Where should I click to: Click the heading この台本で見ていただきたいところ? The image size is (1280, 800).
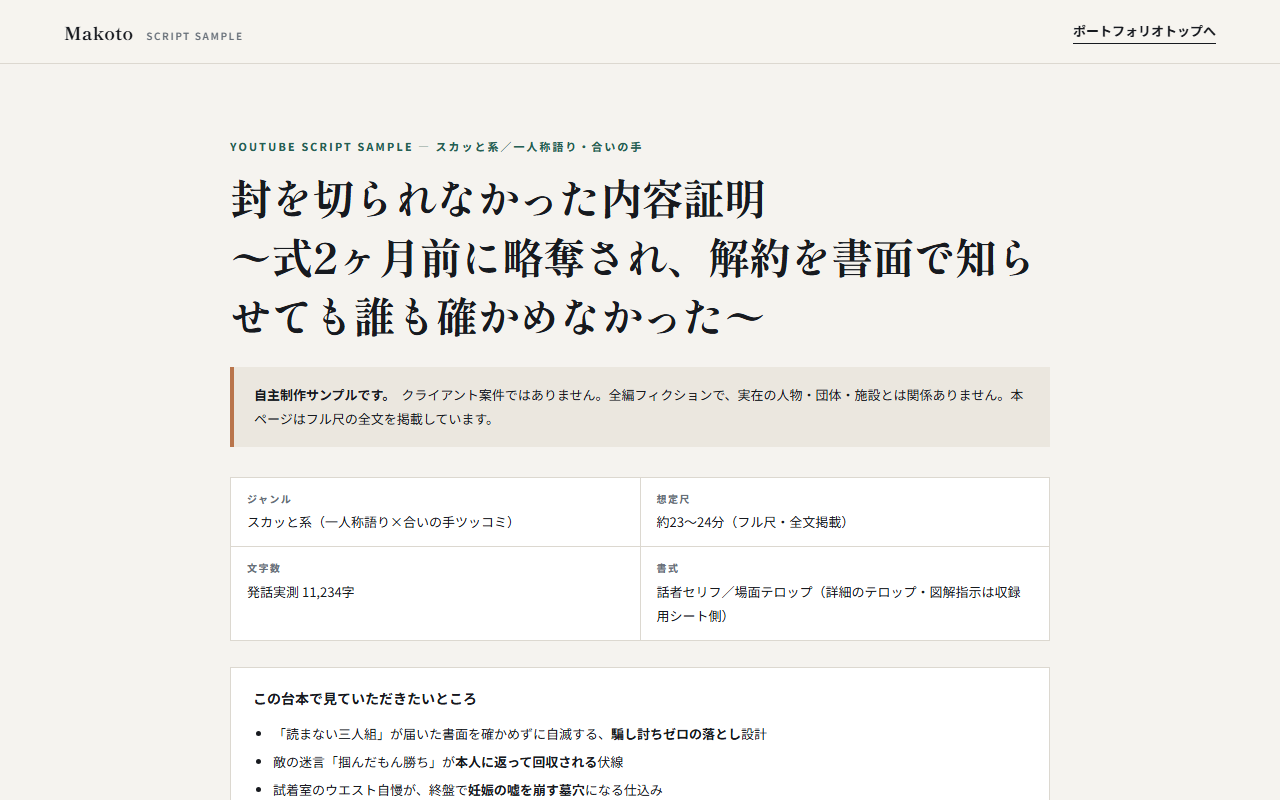click(365, 699)
